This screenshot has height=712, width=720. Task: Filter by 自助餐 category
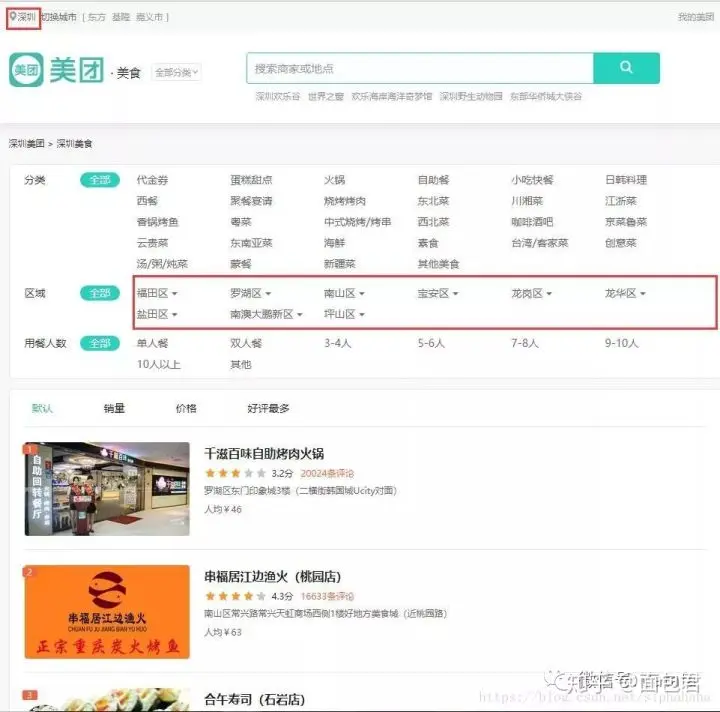pyautogui.click(x=433, y=180)
